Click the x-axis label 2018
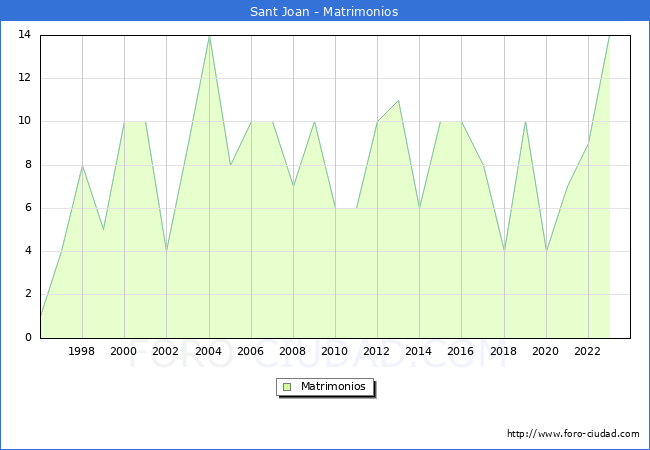Image resolution: width=650 pixels, height=450 pixels. [x=504, y=351]
